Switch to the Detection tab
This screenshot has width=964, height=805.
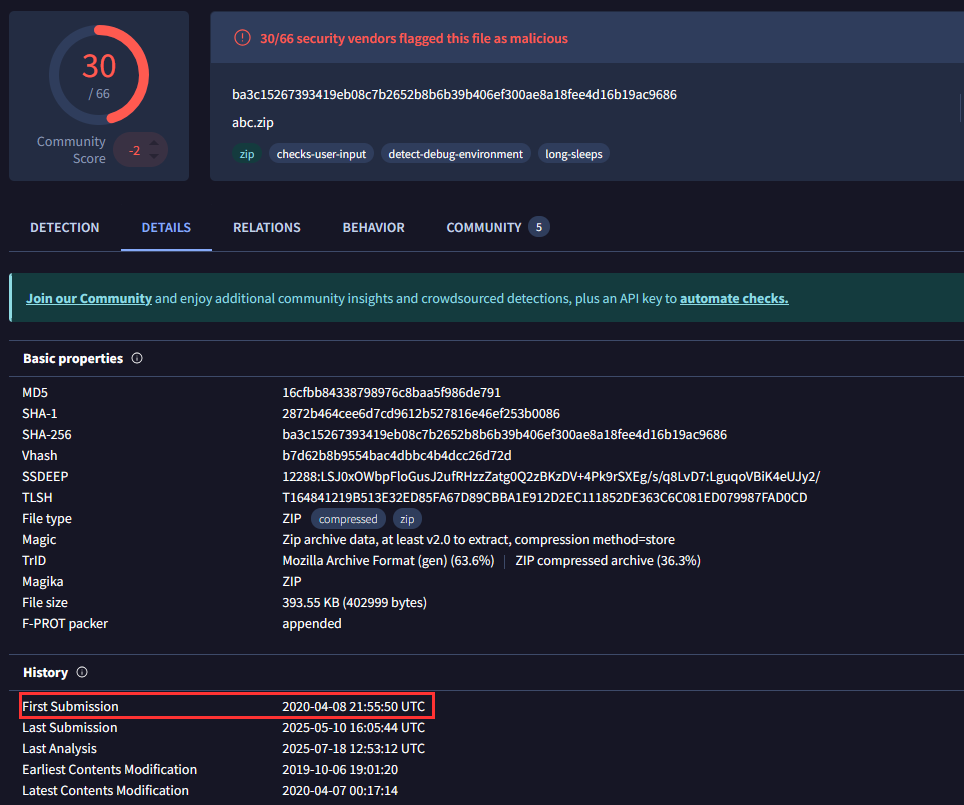(x=65, y=227)
